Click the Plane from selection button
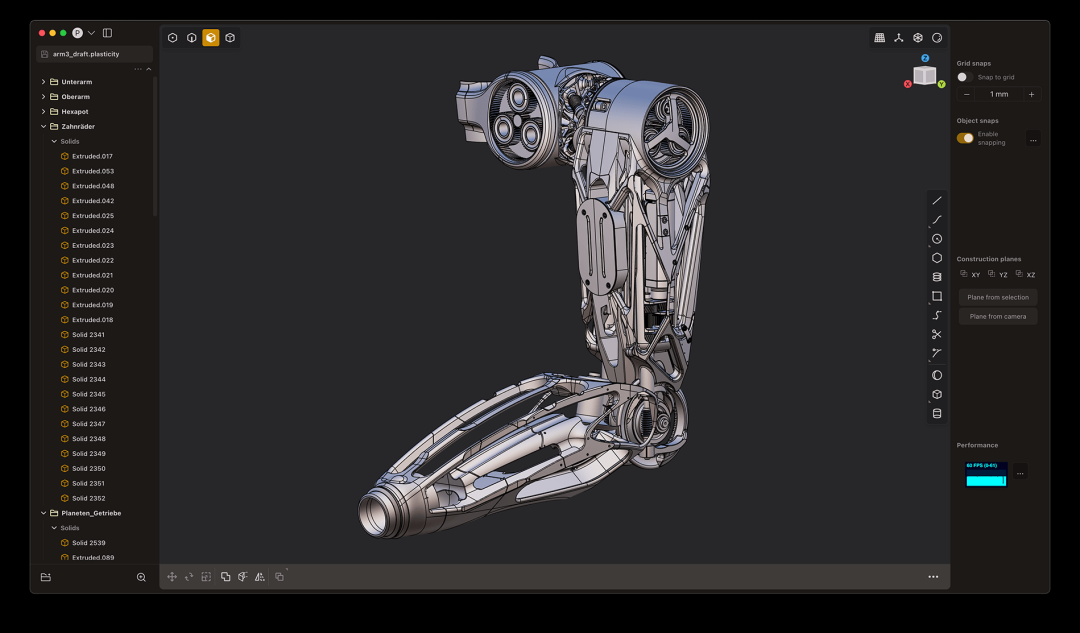 [x=998, y=296]
